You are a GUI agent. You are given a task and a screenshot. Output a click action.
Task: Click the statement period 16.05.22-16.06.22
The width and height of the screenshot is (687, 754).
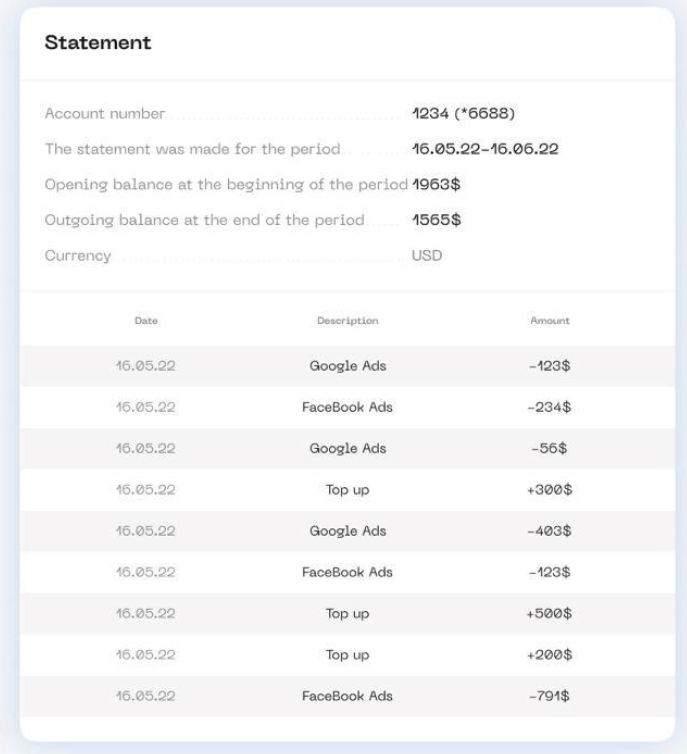[484, 149]
